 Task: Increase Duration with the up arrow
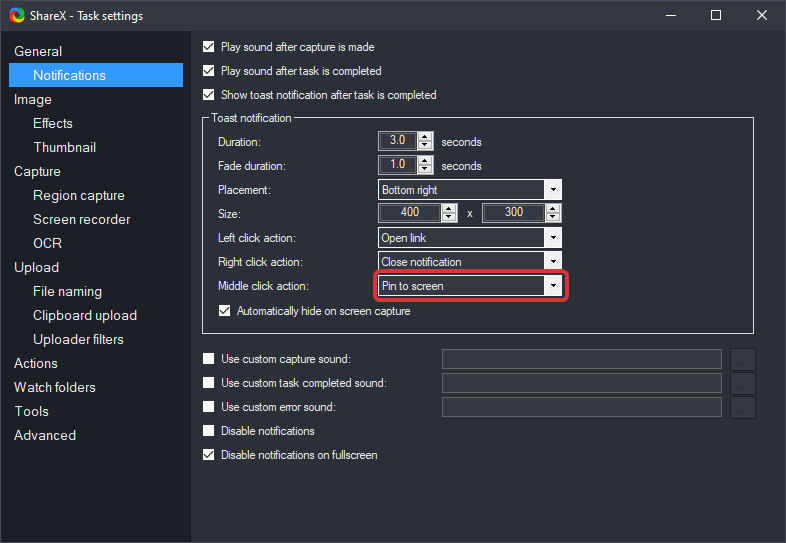click(x=425, y=136)
